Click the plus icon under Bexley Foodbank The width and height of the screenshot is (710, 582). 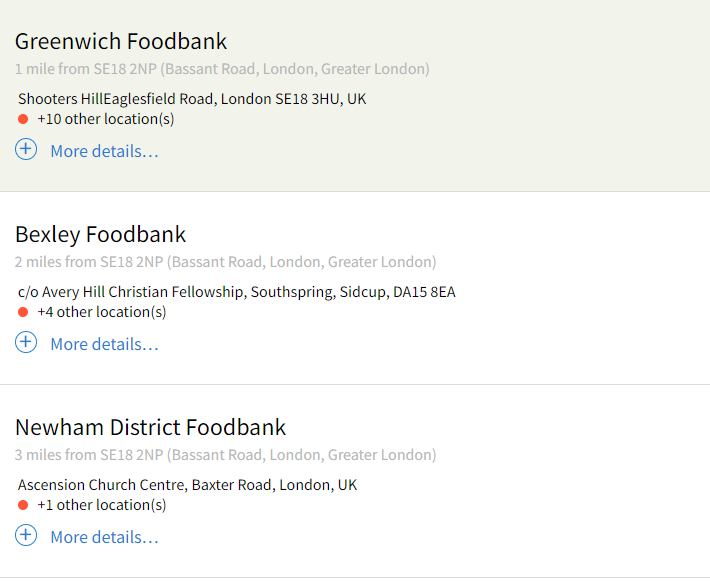click(26, 342)
